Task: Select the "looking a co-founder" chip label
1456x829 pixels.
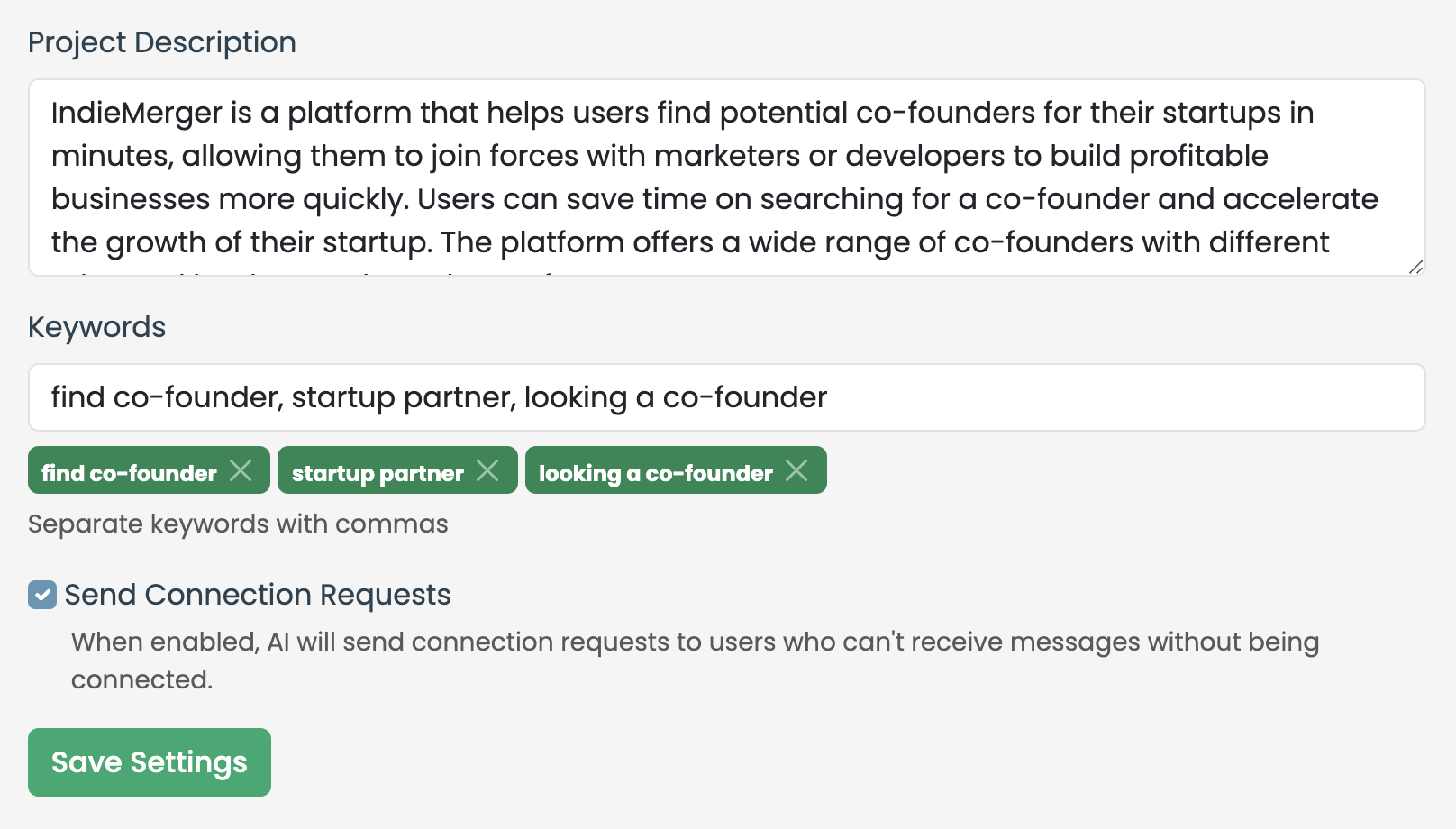Action: [655, 473]
